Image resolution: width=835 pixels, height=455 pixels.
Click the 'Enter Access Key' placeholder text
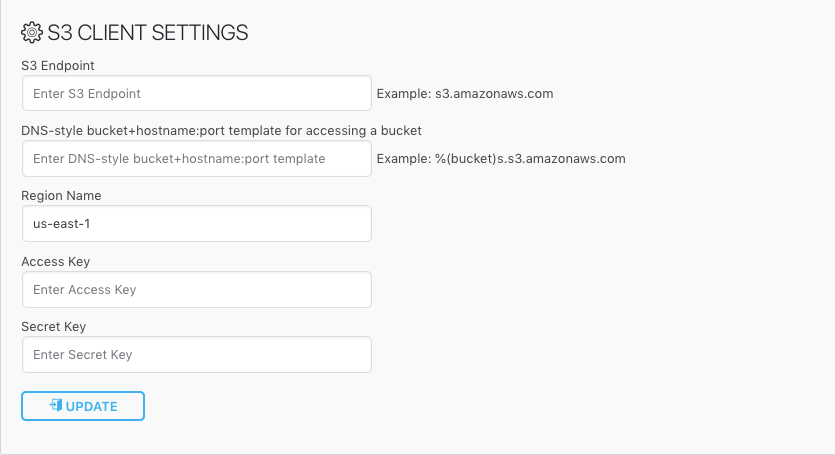coord(84,290)
